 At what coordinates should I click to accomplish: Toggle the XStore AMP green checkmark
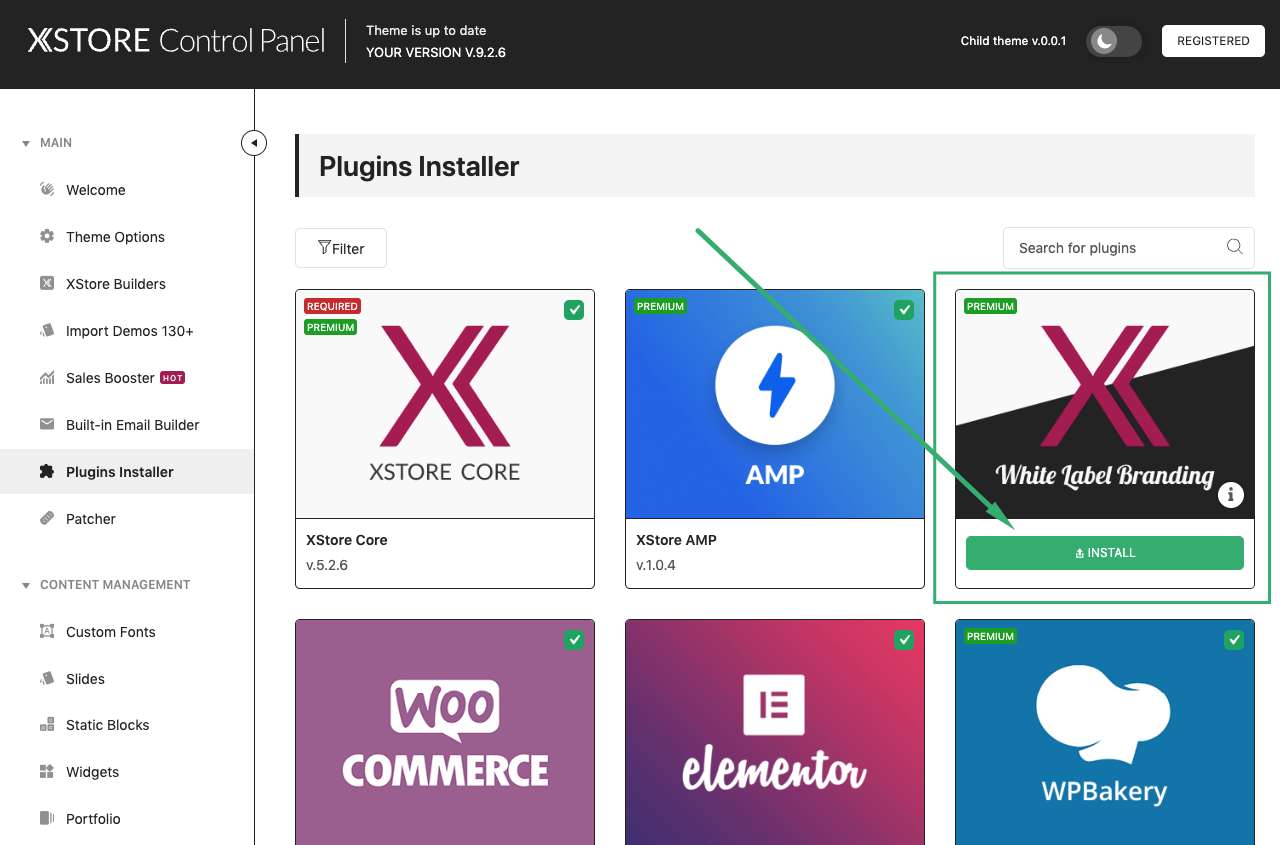[904, 310]
